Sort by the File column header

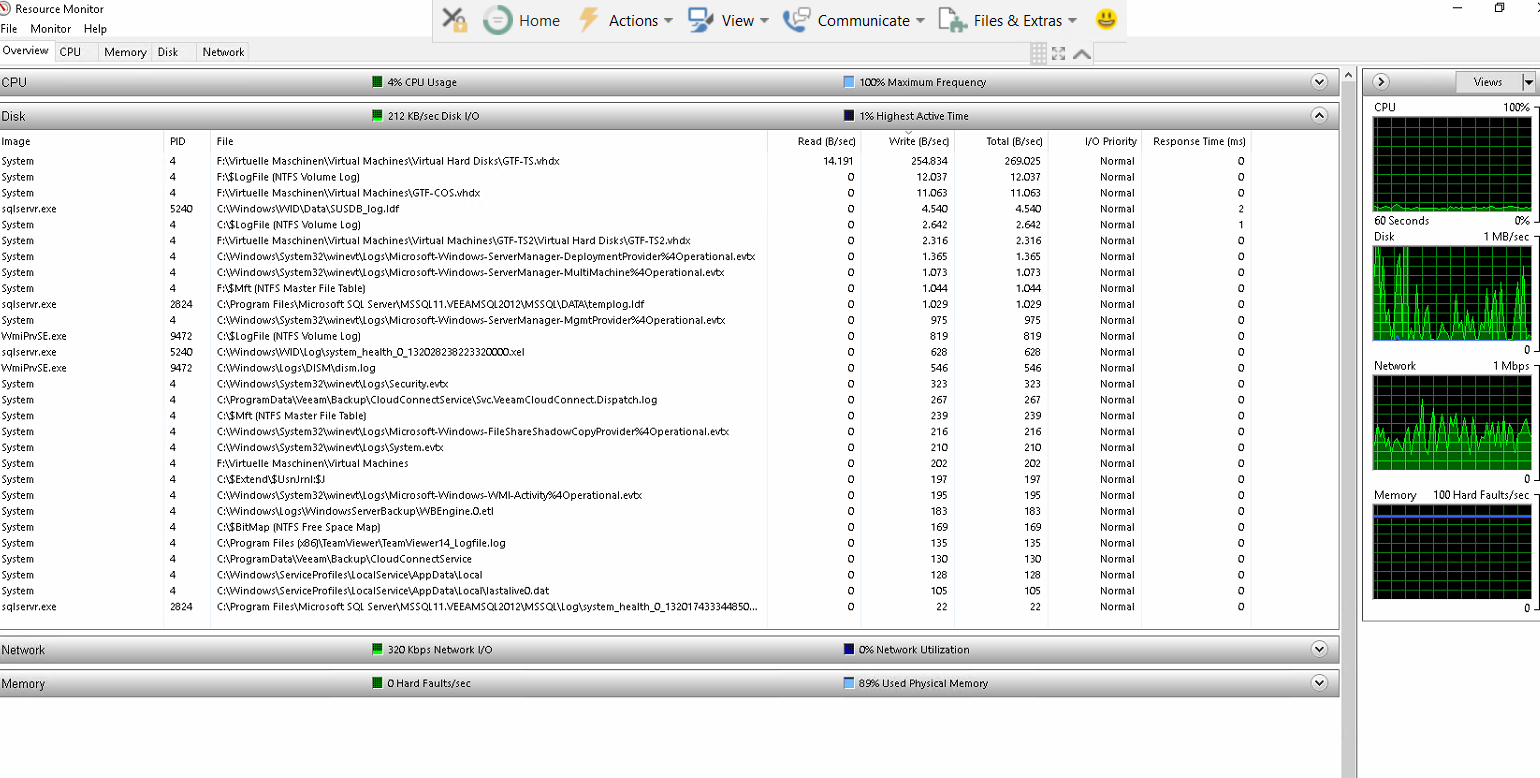point(490,142)
